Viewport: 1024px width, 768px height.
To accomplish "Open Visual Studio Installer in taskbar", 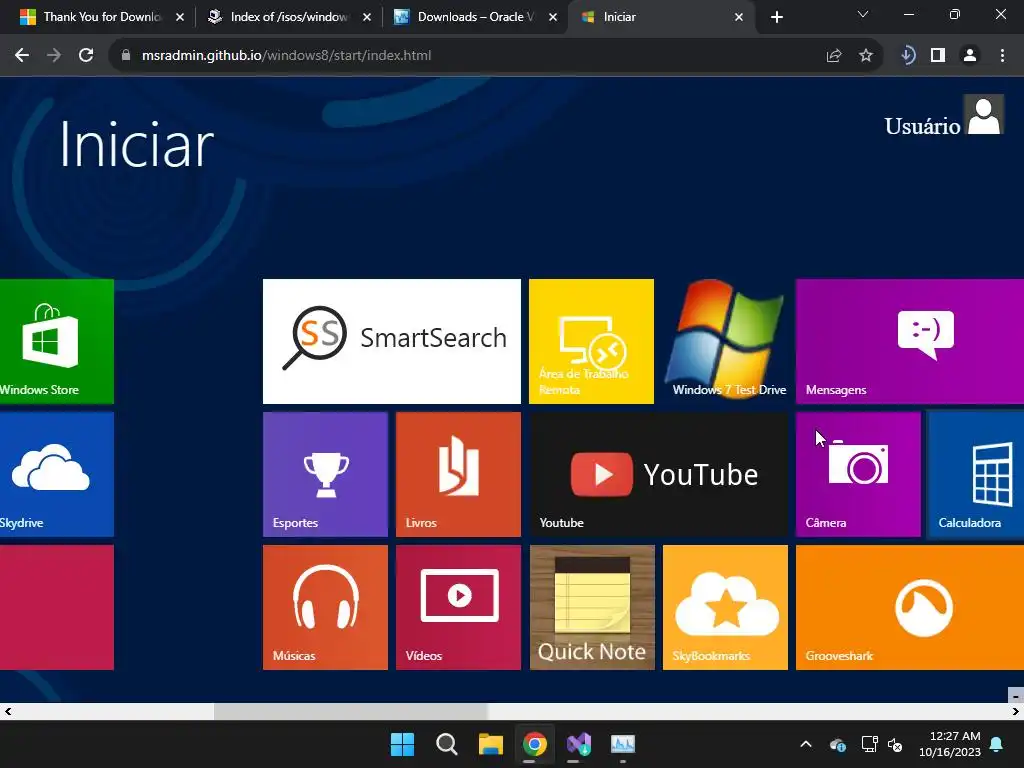I will tap(579, 744).
